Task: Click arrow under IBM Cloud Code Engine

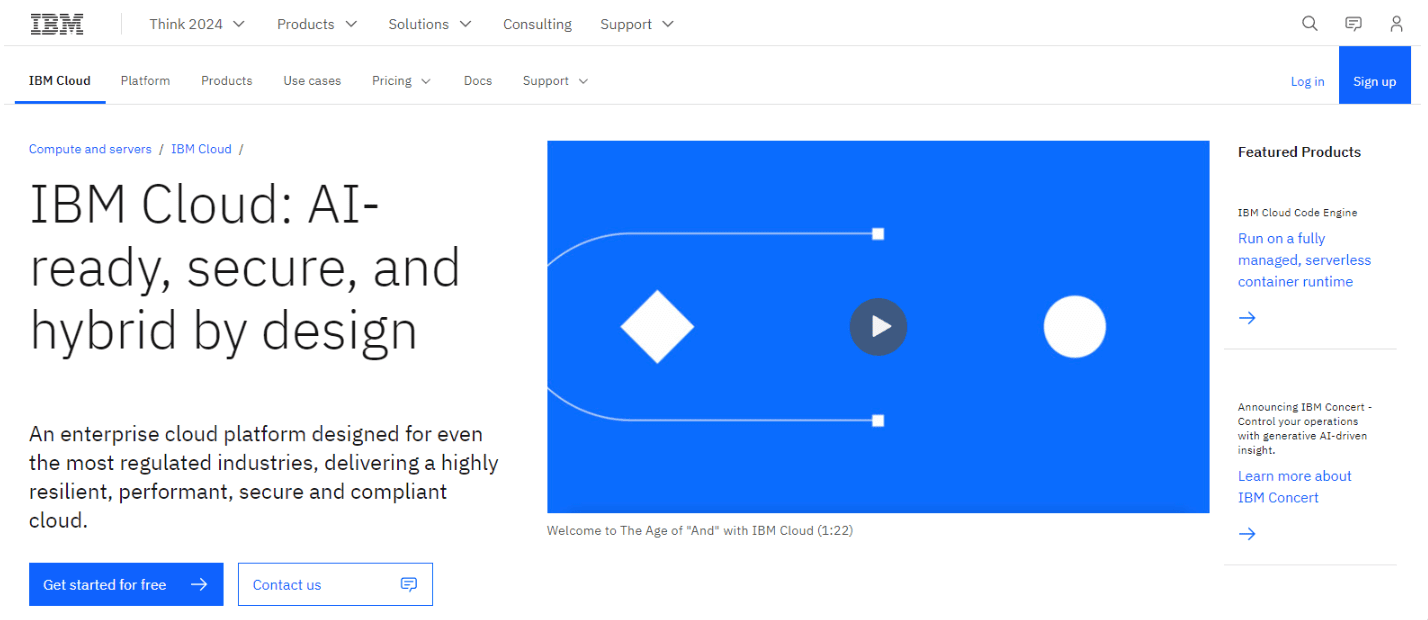Action: click(1247, 318)
